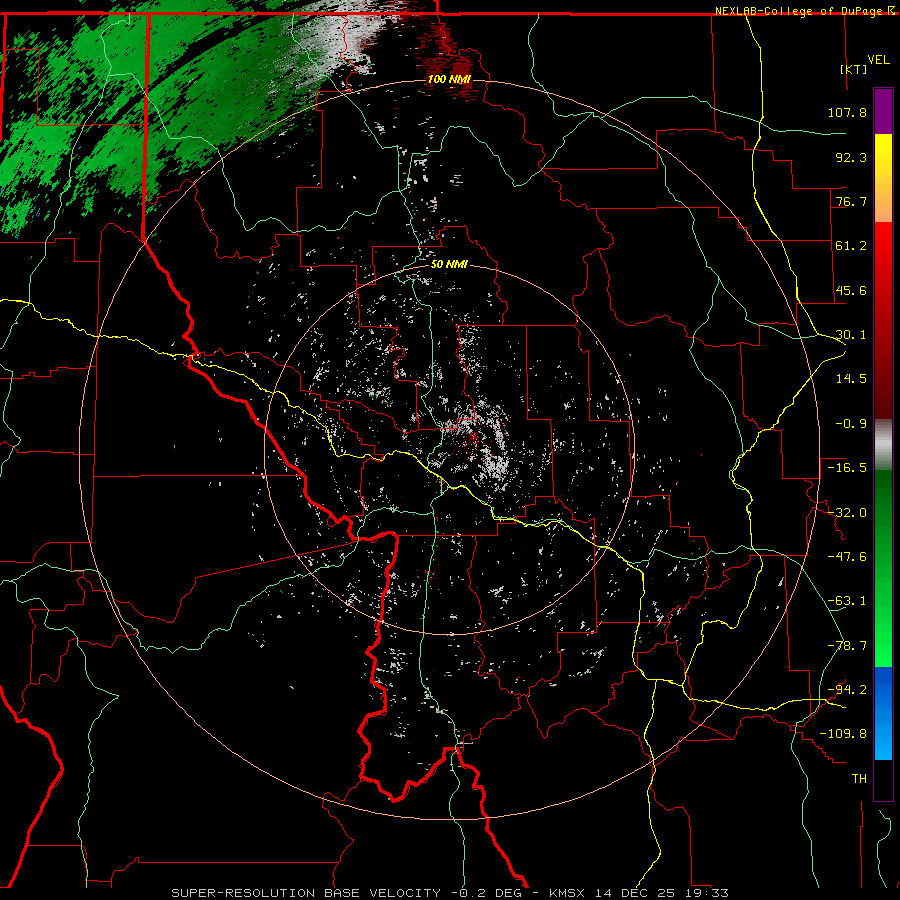Click the -32.0 velocity scale value
This screenshot has width=900, height=900.
[847, 513]
